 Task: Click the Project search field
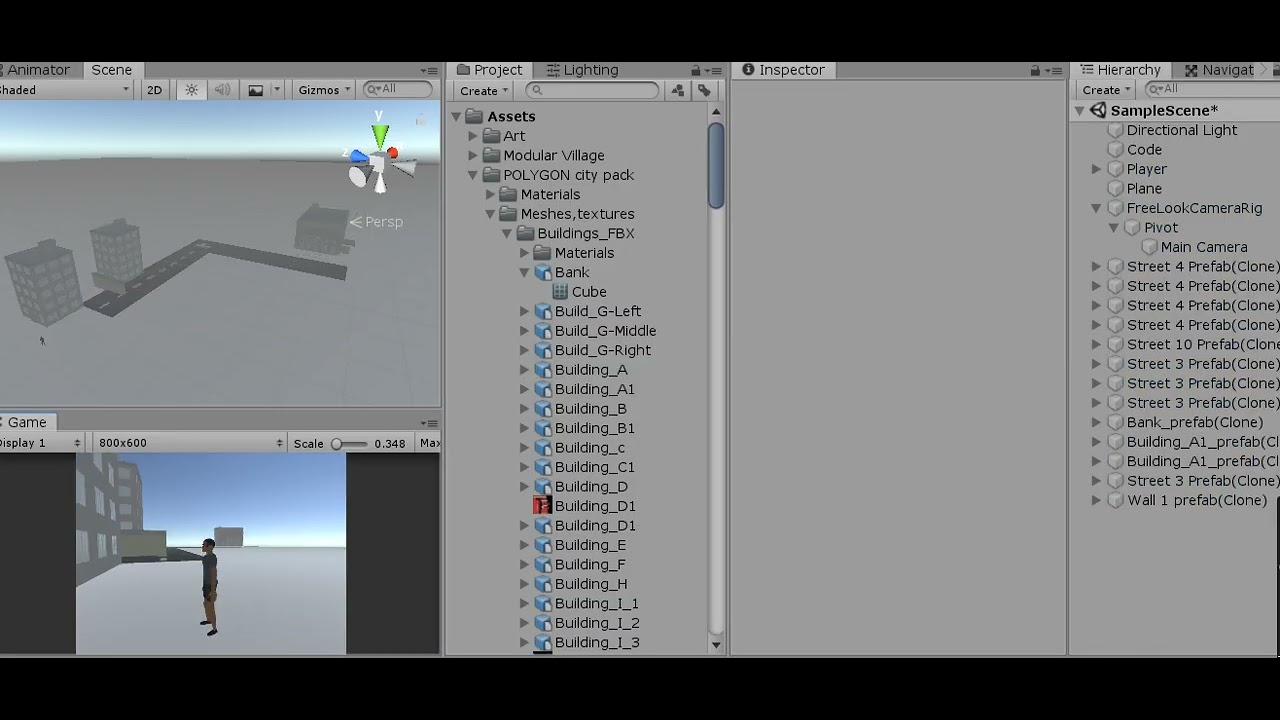click(x=593, y=90)
